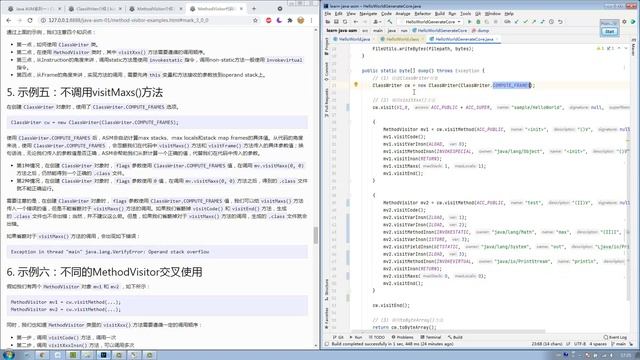The height and width of the screenshot is (360, 640).
Task: Click dump method in the breadcrumb bar
Action: tap(480, 31)
